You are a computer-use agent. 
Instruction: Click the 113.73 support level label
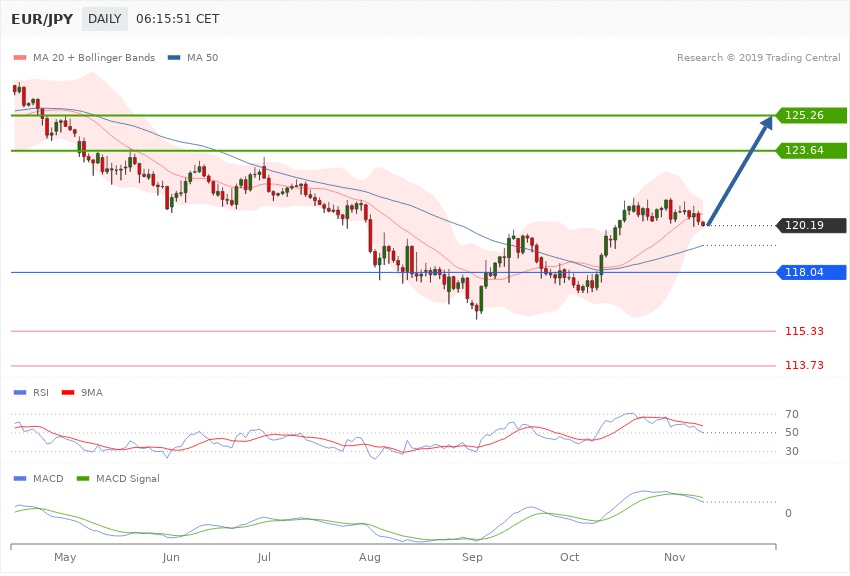804,366
